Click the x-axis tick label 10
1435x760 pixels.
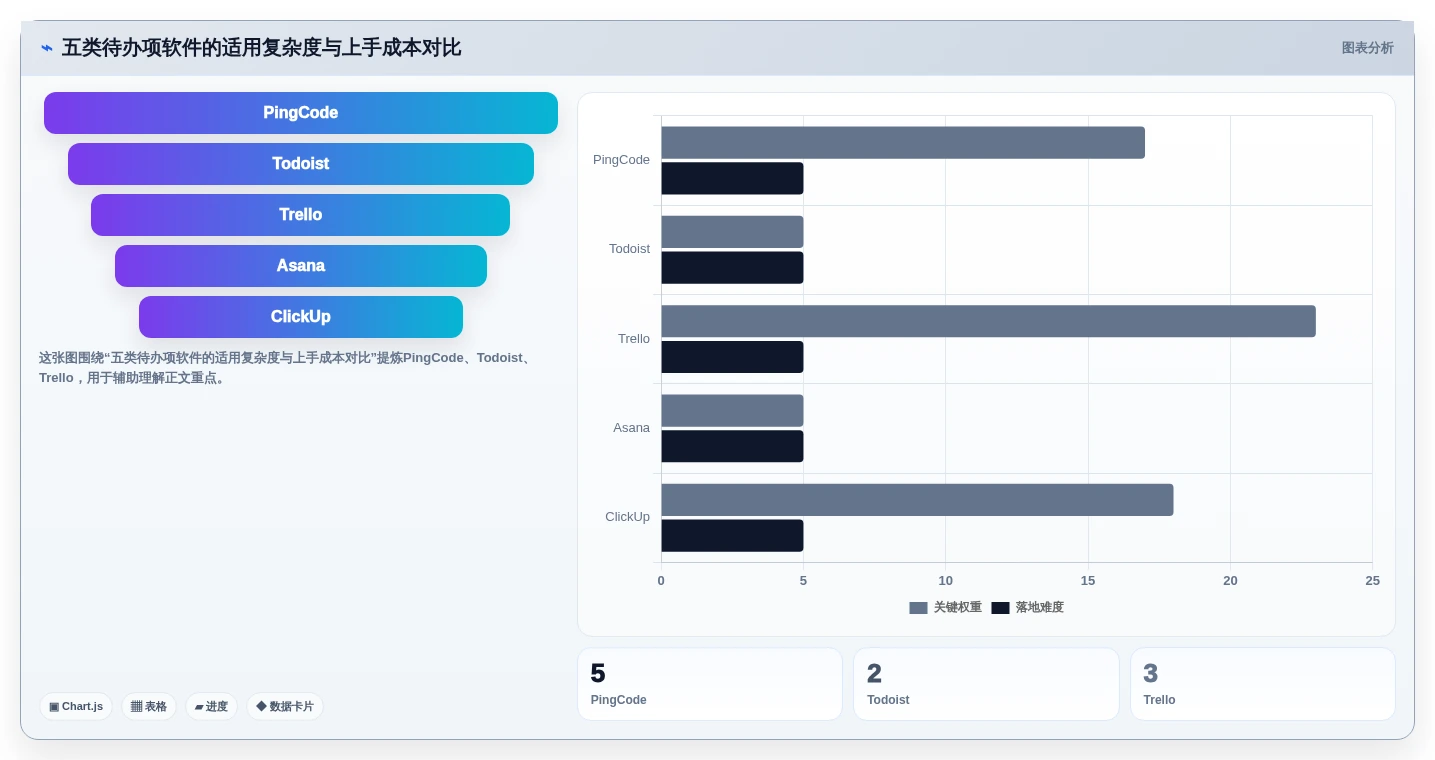945,581
